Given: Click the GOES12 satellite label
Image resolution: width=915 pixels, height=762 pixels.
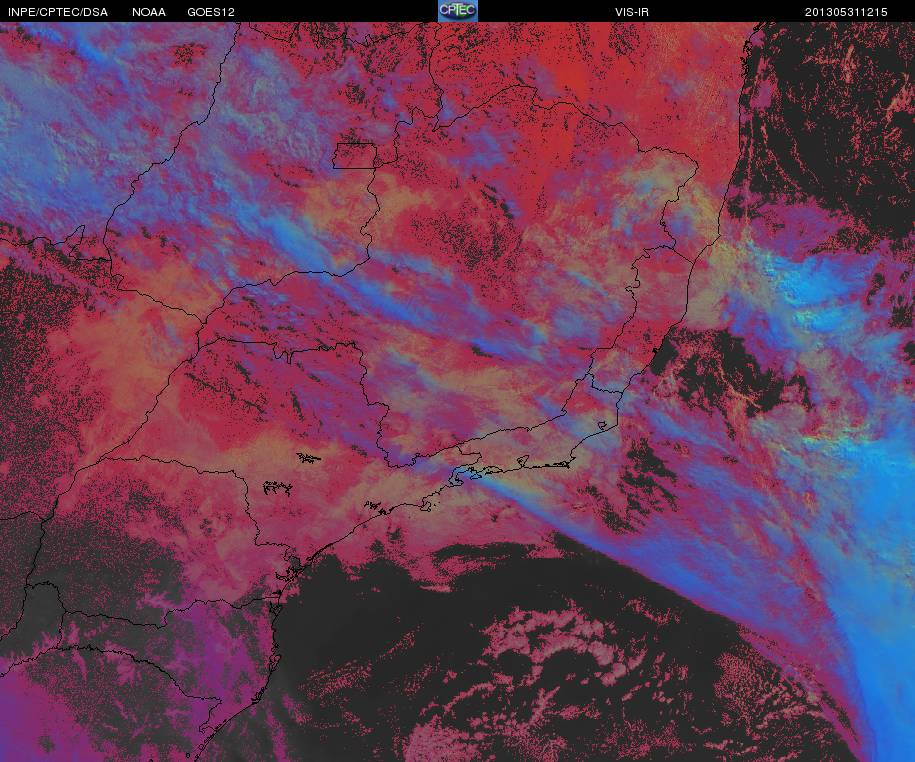Looking at the screenshot, I should click(211, 12).
